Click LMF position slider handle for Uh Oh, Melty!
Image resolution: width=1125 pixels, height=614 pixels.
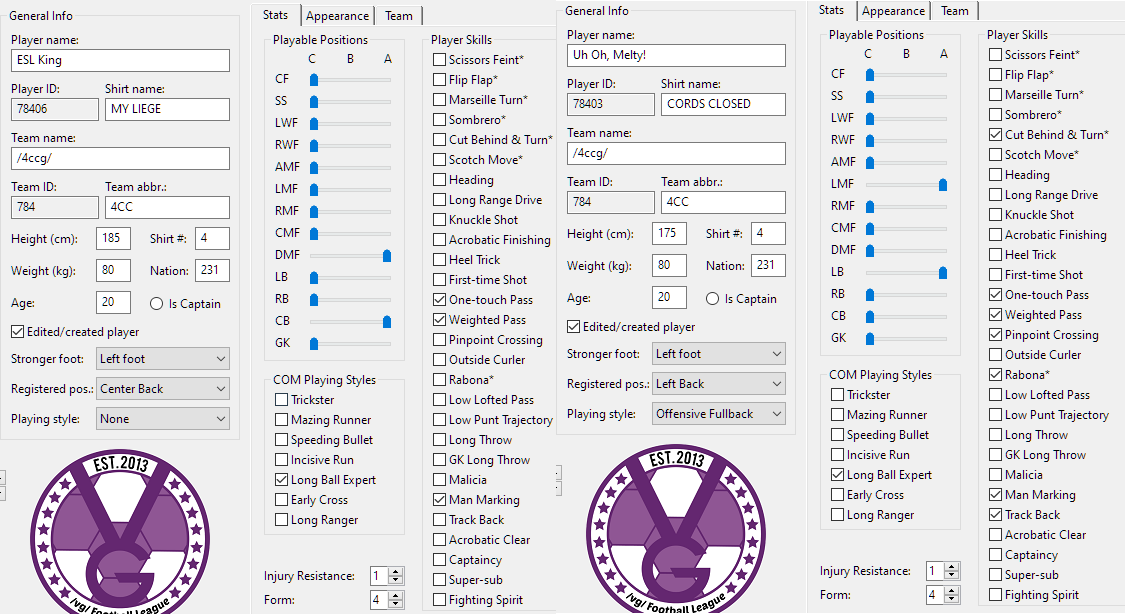(x=943, y=184)
